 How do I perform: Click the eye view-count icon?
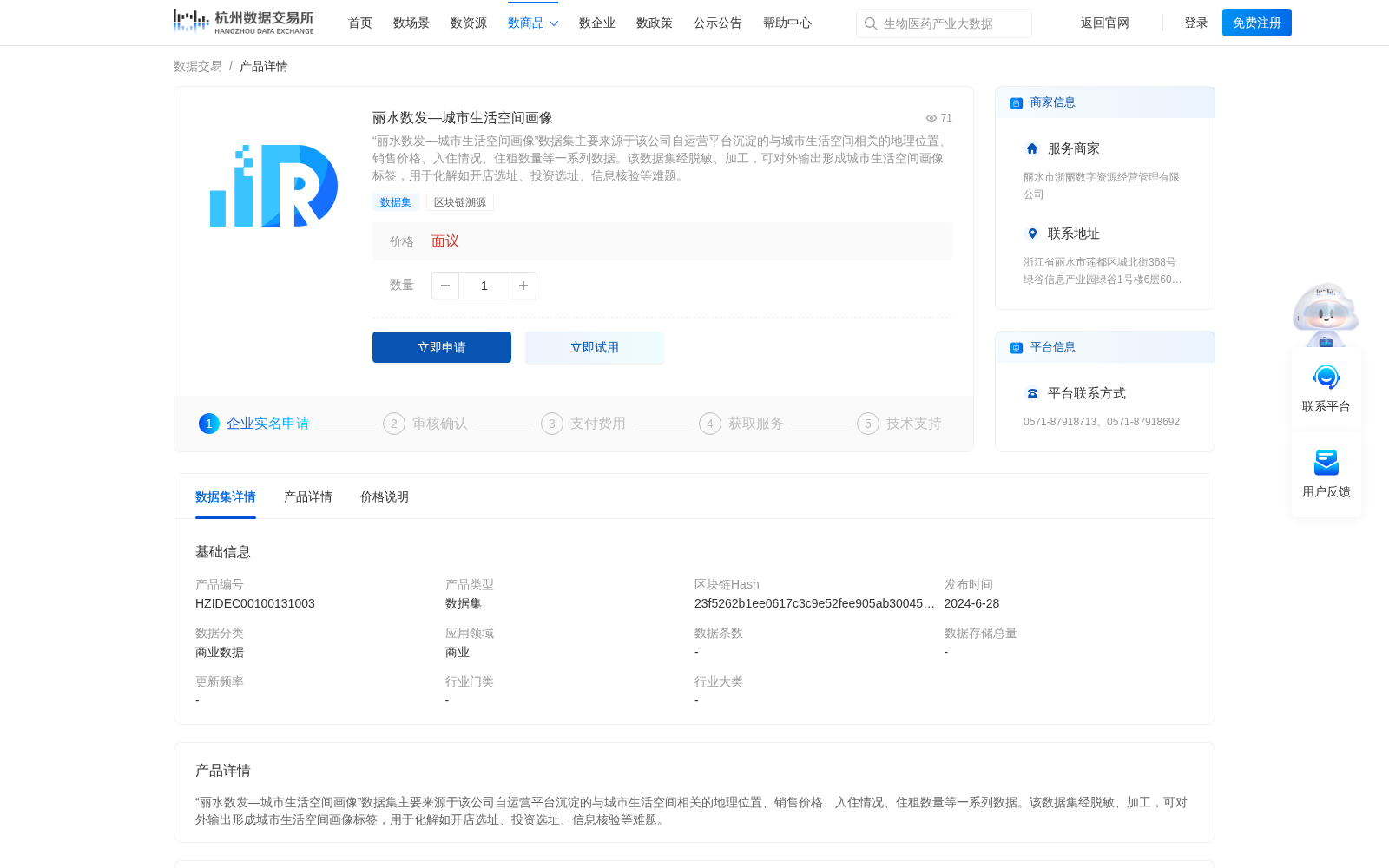(931, 118)
